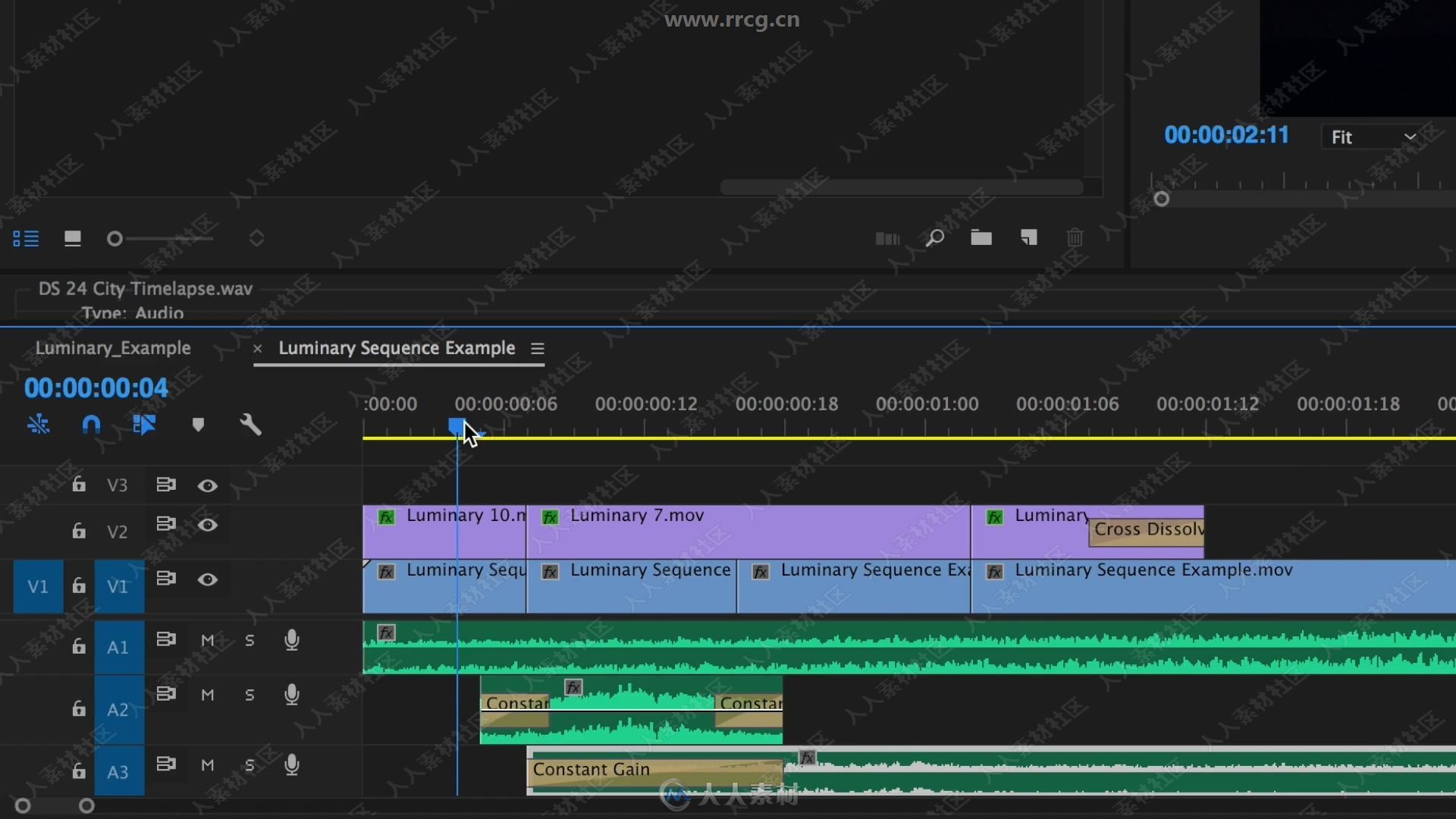Switch to Luminary_Example sequence tab
1456x819 pixels.
113,348
